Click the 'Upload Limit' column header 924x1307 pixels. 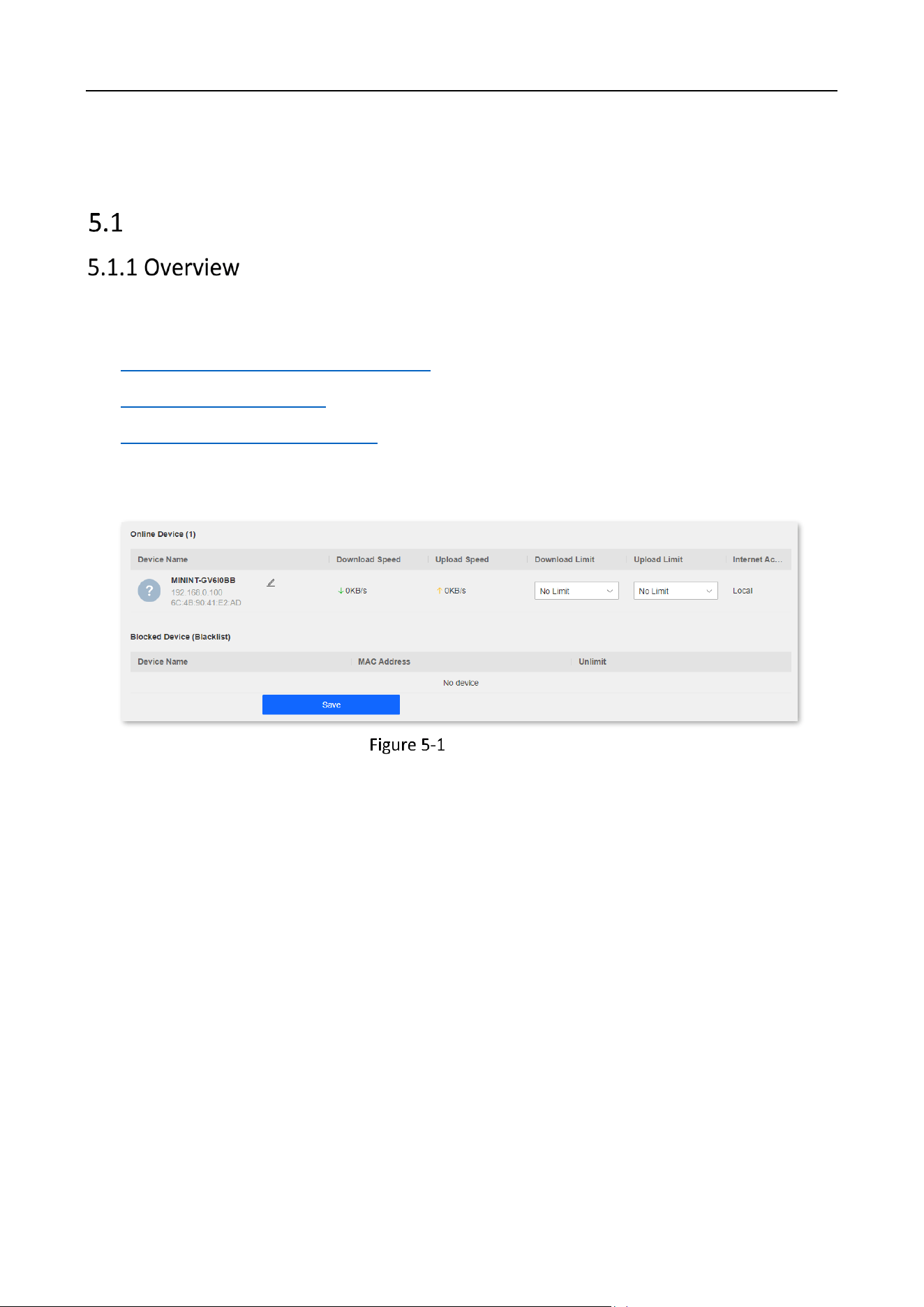pyautogui.click(x=658, y=559)
